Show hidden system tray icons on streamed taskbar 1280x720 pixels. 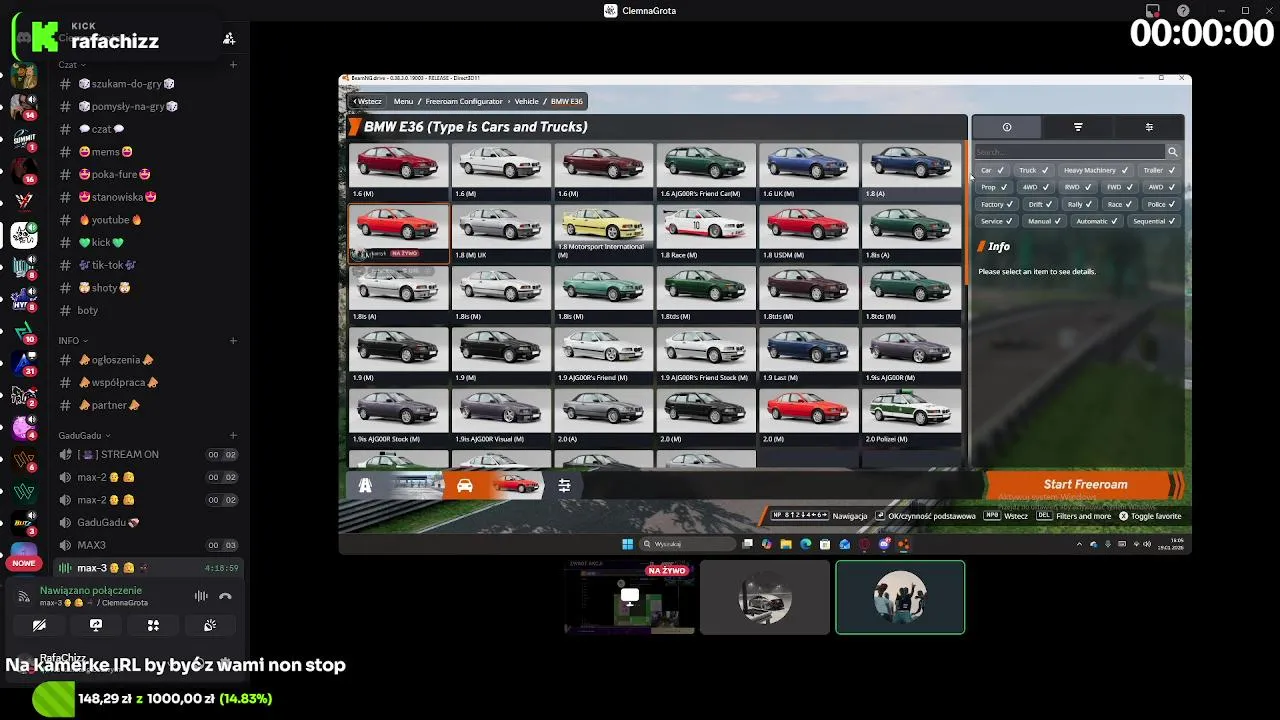1079,544
